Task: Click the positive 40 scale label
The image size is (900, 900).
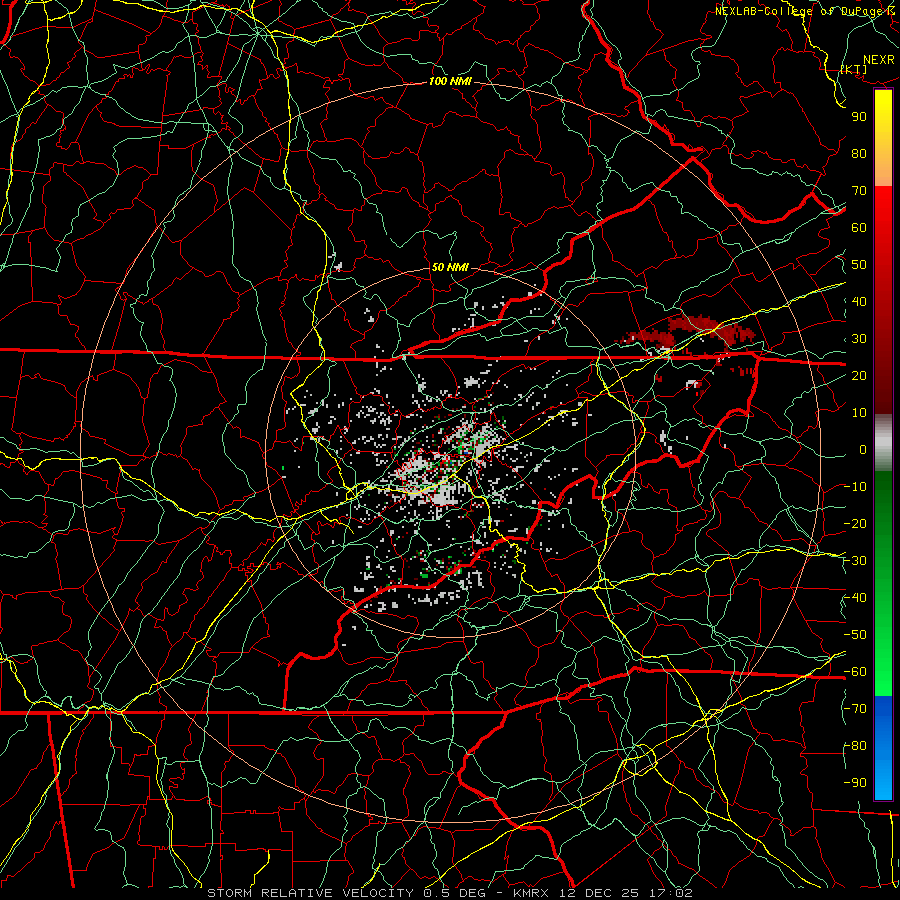Action: (859, 301)
